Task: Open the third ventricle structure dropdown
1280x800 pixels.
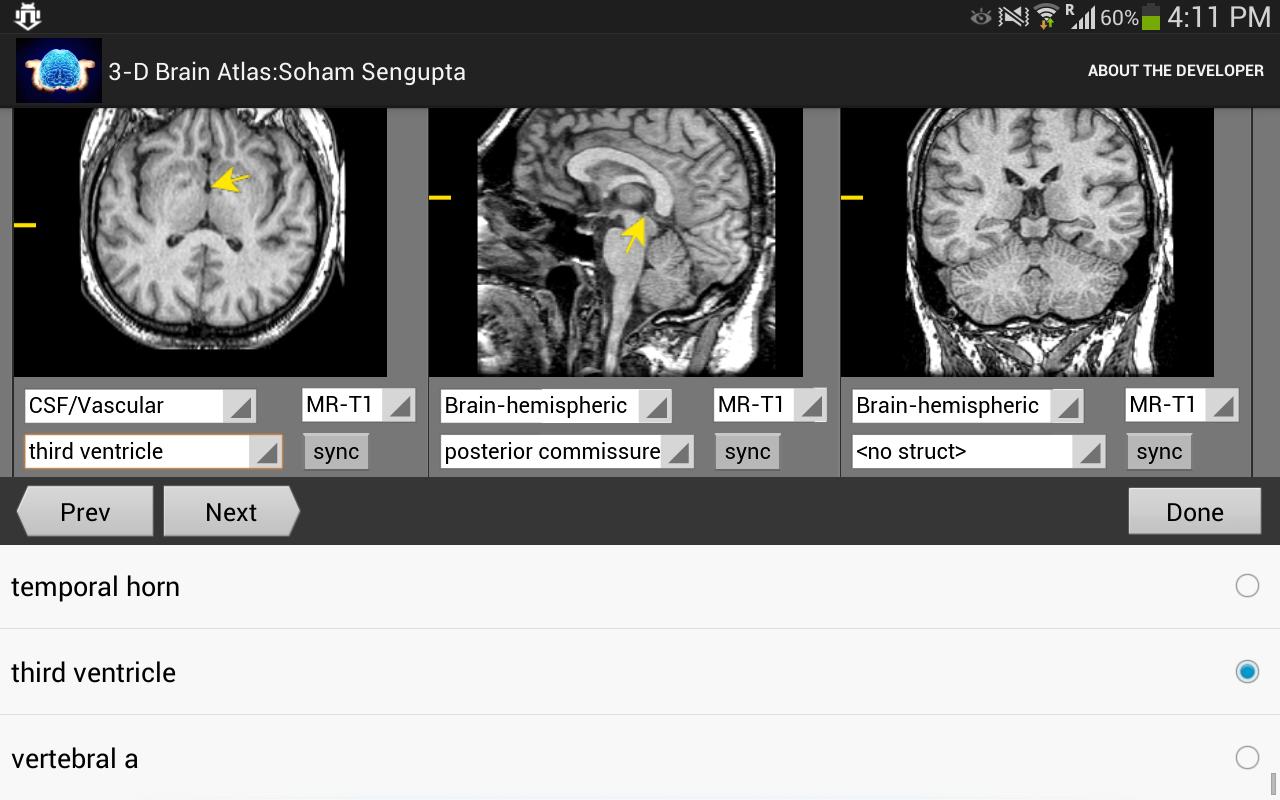Action: (153, 452)
